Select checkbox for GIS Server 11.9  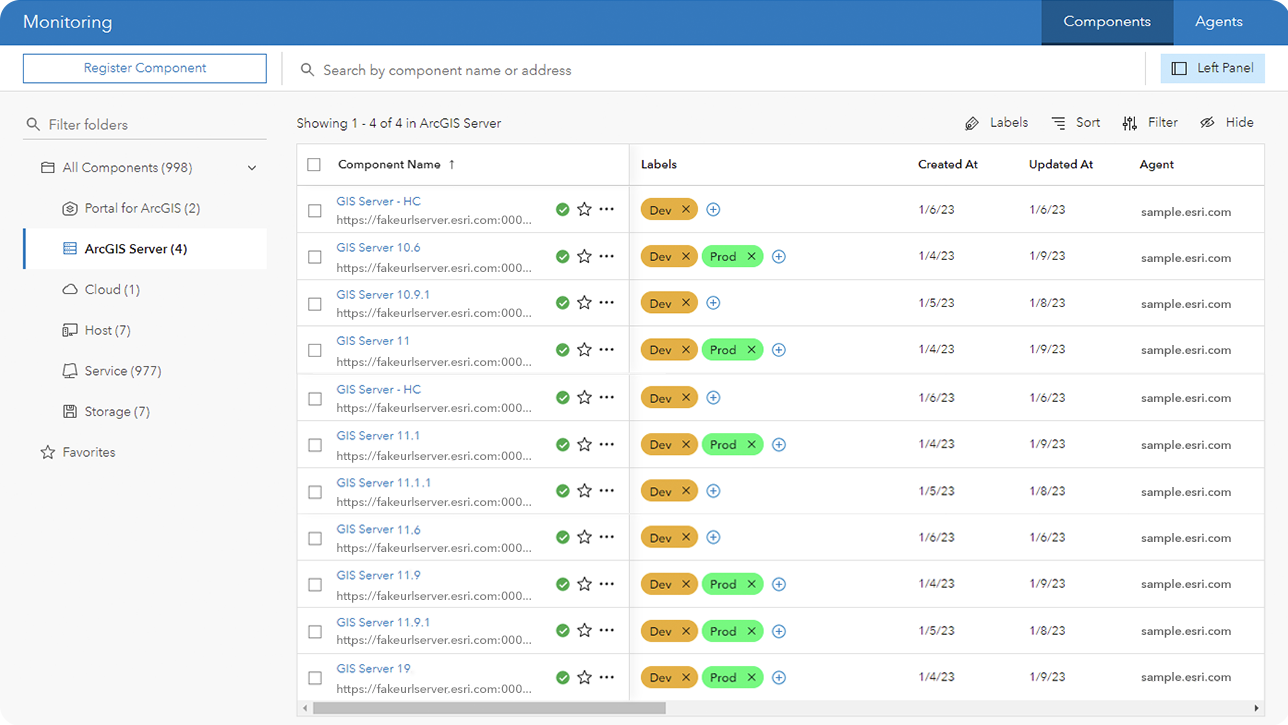(x=315, y=585)
